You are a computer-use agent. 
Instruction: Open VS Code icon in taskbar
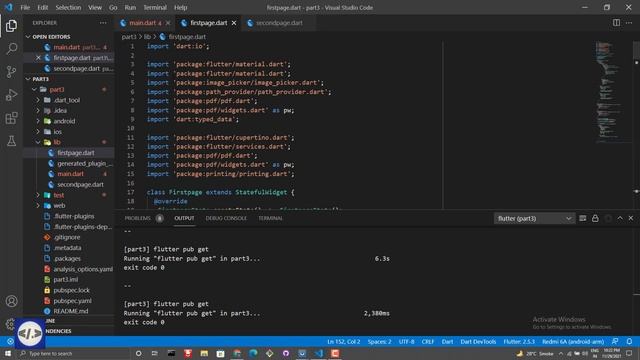tap(319, 353)
